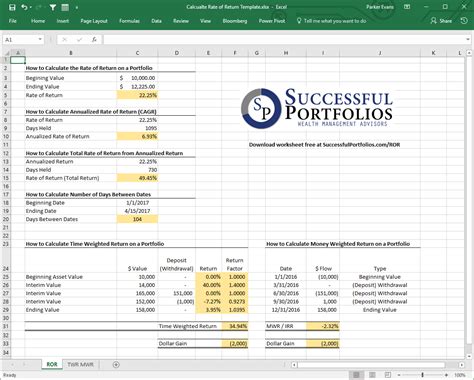Image resolution: width=474 pixels, height=380 pixels.
Task: Open the Ribbon Display Options icon
Action: pyautogui.click(x=407, y=7)
